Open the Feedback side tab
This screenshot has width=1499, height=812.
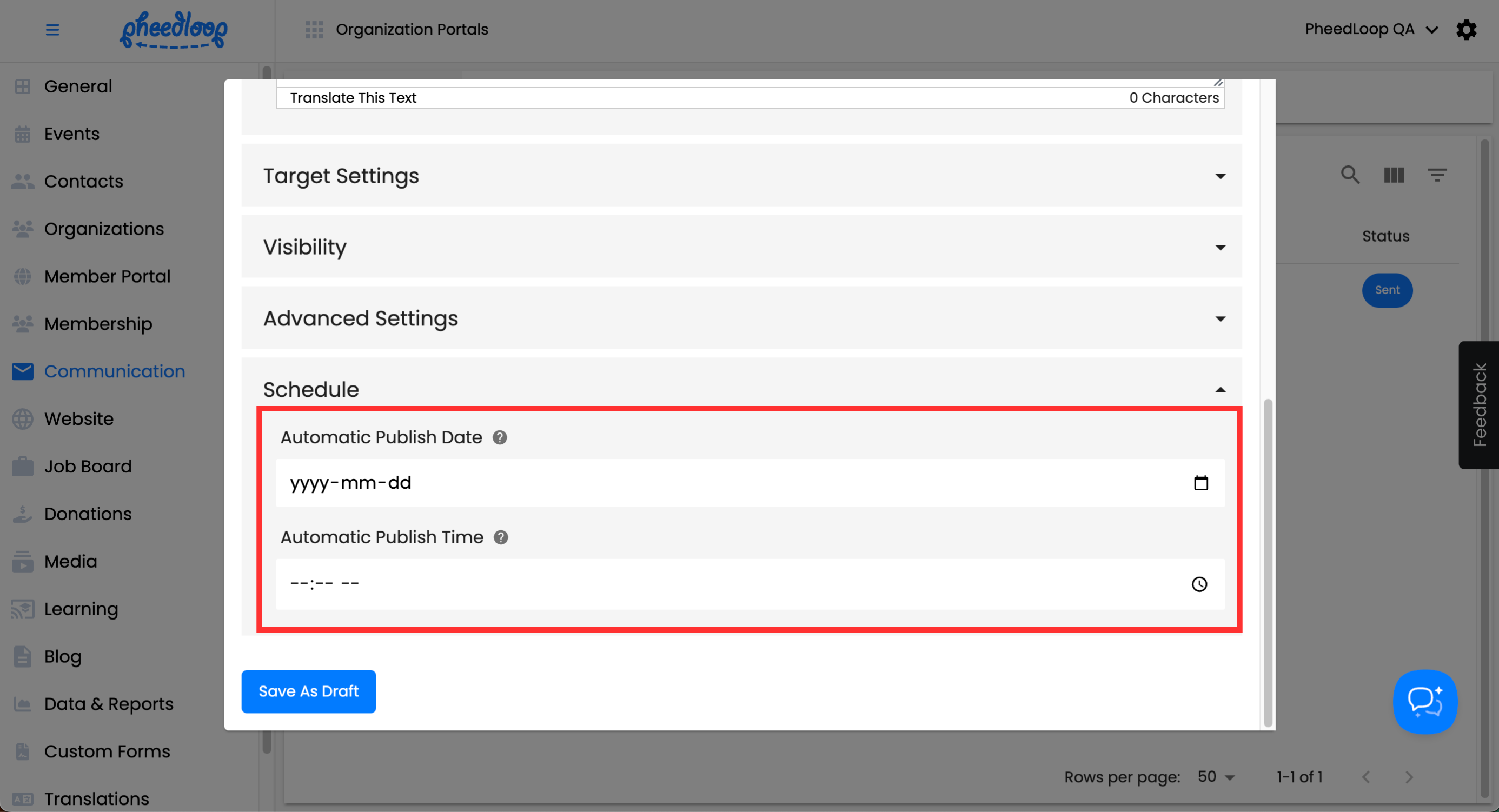click(1478, 405)
